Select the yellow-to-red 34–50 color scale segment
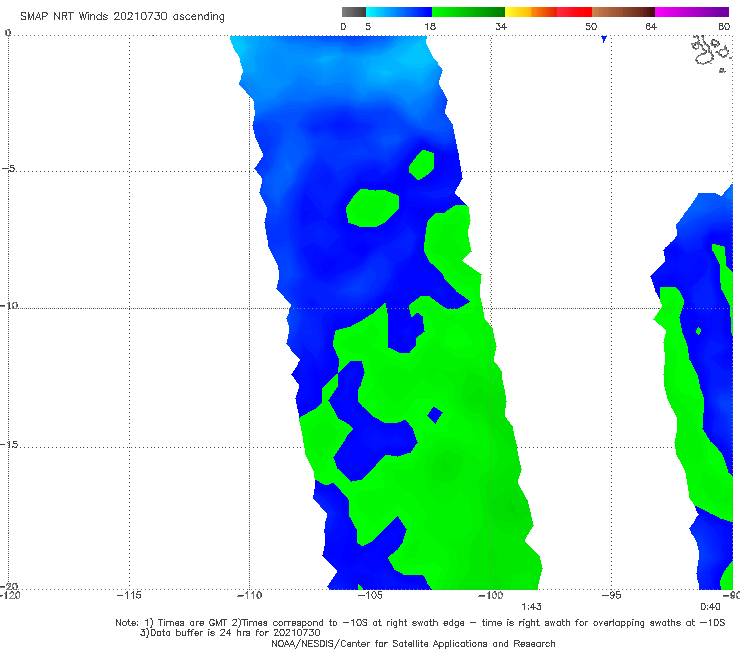This screenshot has width=740, height=650. click(x=548, y=12)
